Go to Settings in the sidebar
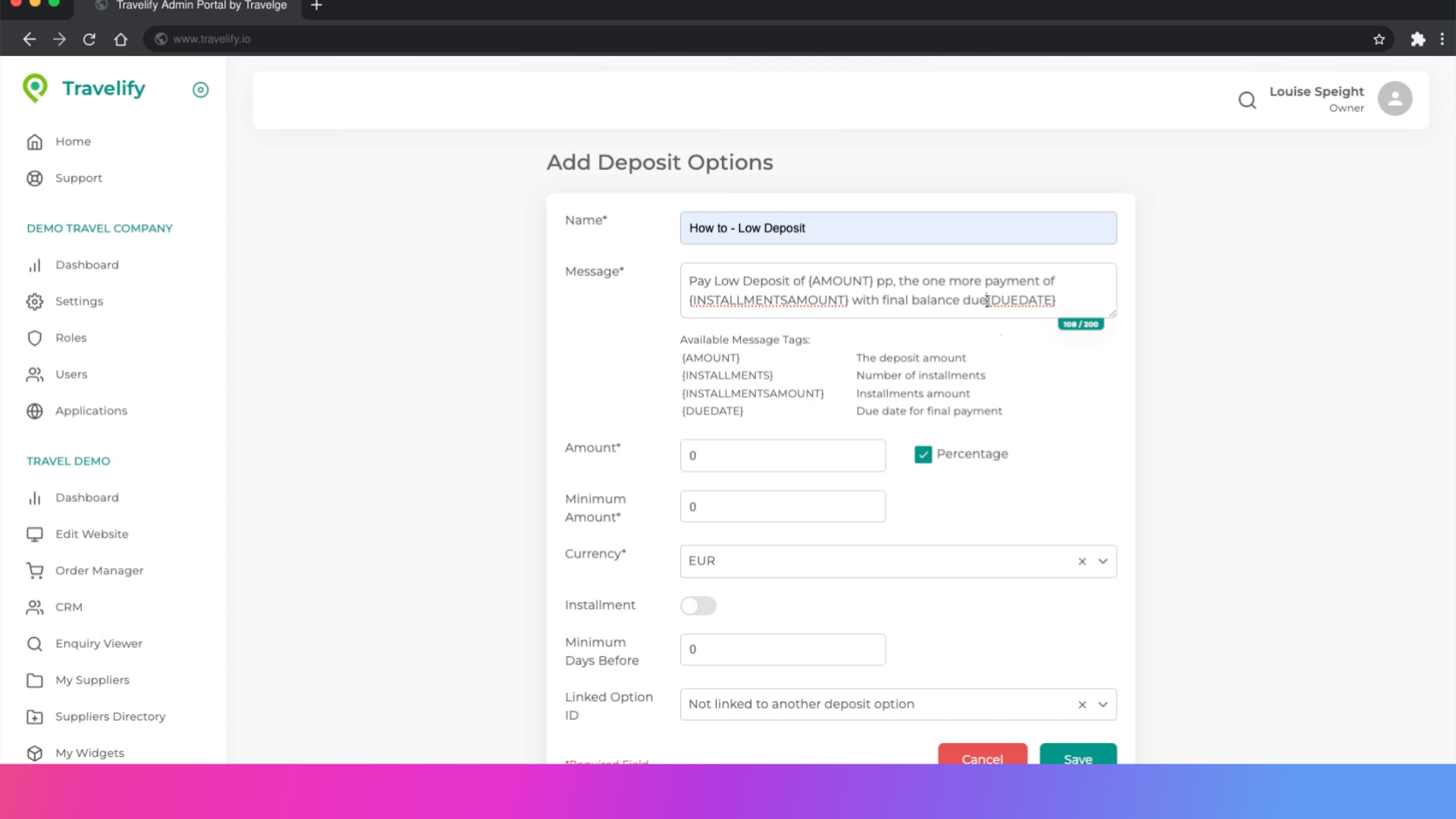Screen dimensions: 1456x819 [x=79, y=301]
